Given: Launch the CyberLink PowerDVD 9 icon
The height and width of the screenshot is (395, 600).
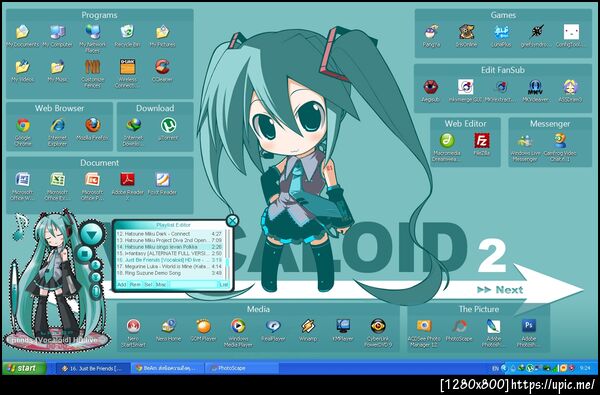Looking at the screenshot, I should [x=378, y=326].
